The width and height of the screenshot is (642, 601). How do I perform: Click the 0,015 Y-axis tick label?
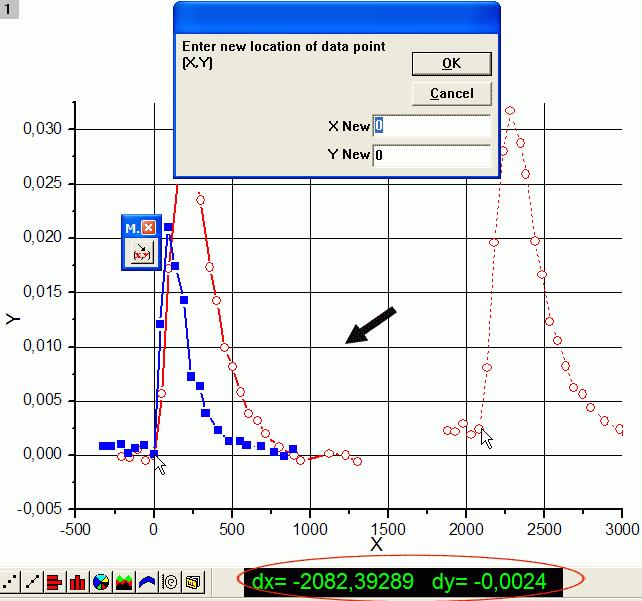pos(42,291)
